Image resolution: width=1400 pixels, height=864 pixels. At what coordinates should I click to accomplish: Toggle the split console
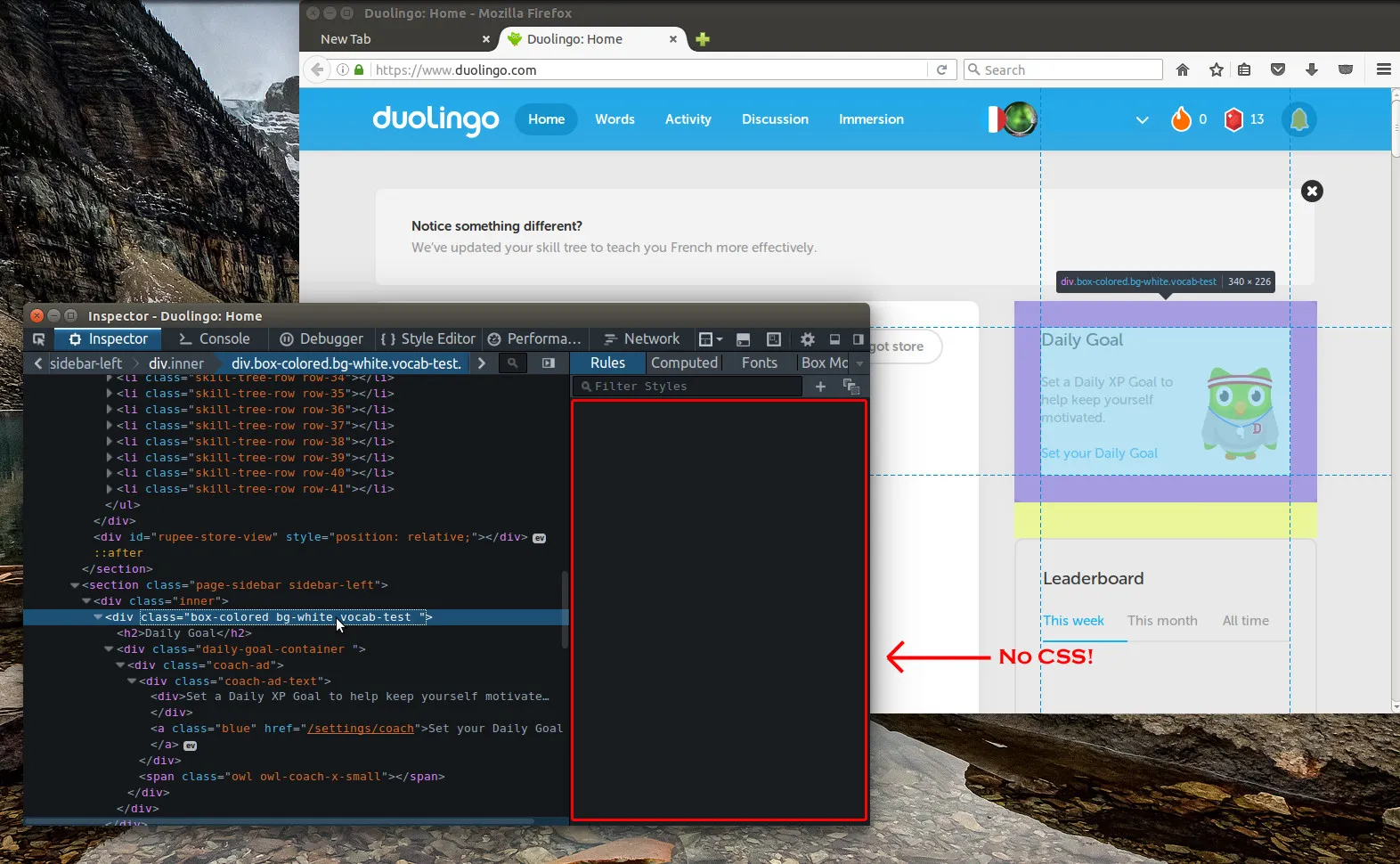743,339
